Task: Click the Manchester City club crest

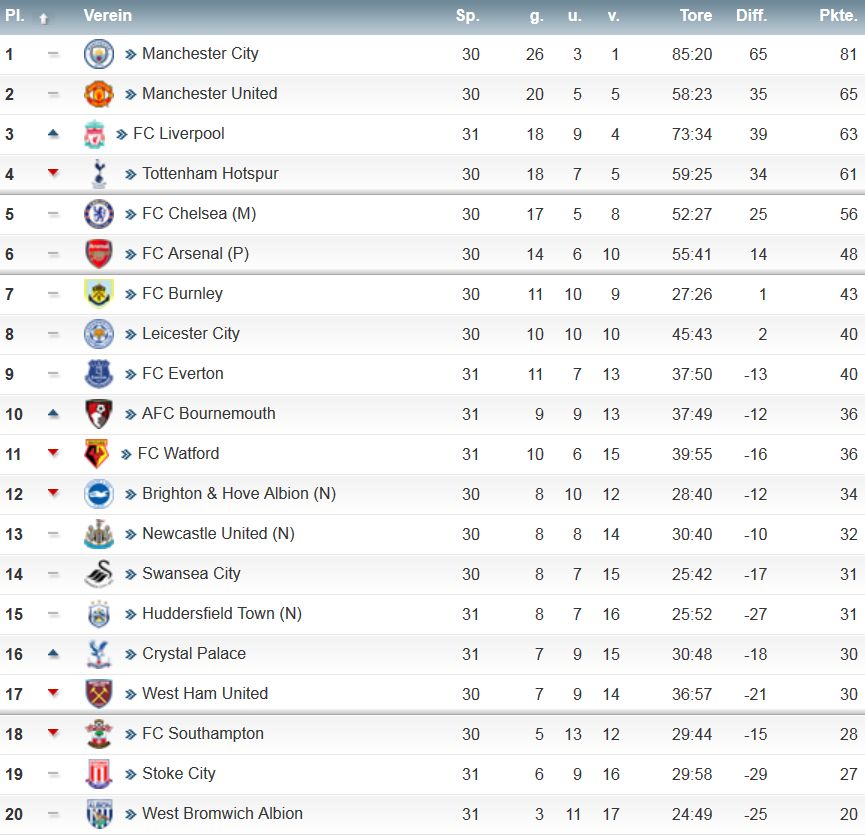Action: pos(99,54)
